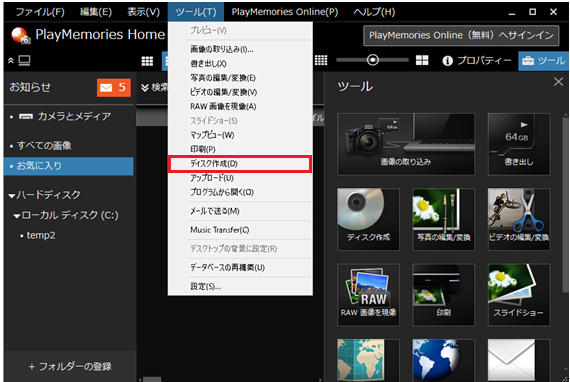Open the 書き出し export tool tile

[x=519, y=144]
